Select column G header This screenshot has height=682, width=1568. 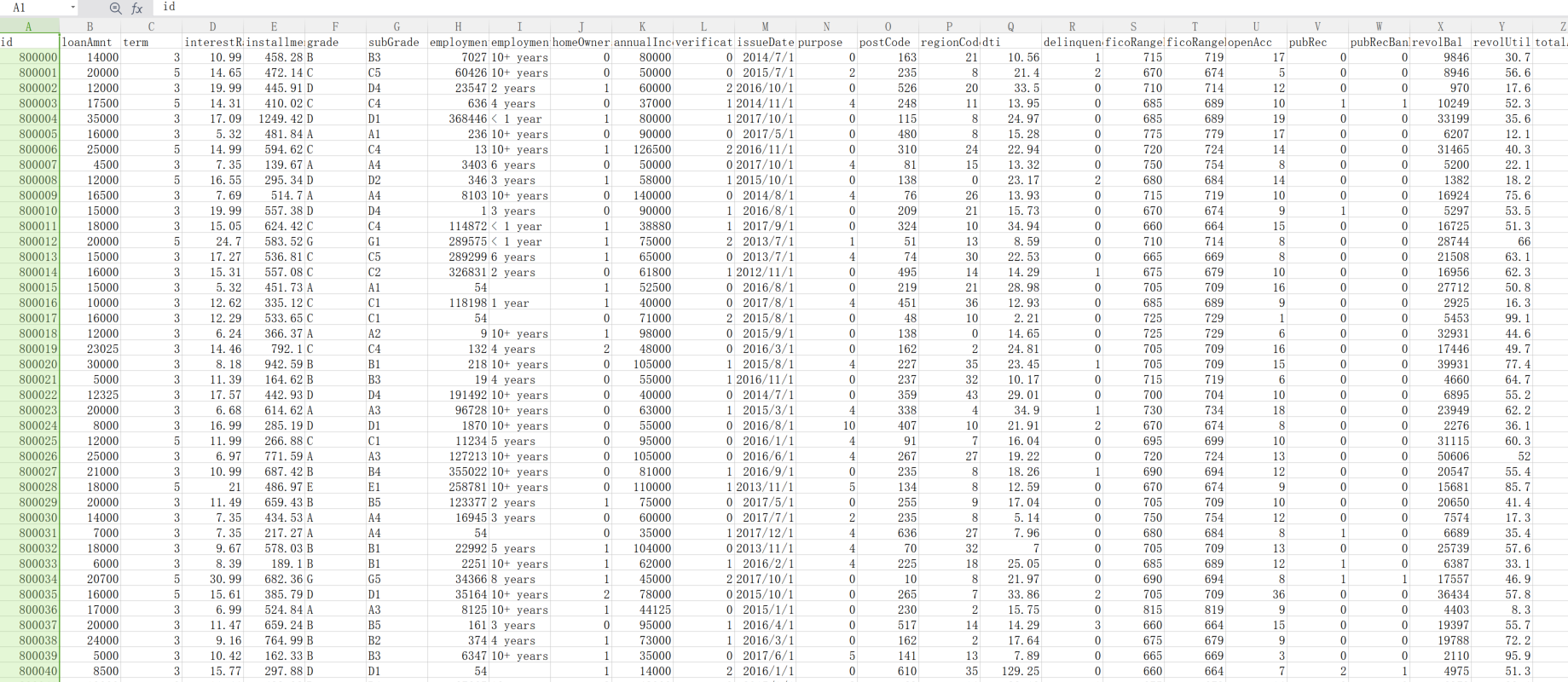(396, 26)
